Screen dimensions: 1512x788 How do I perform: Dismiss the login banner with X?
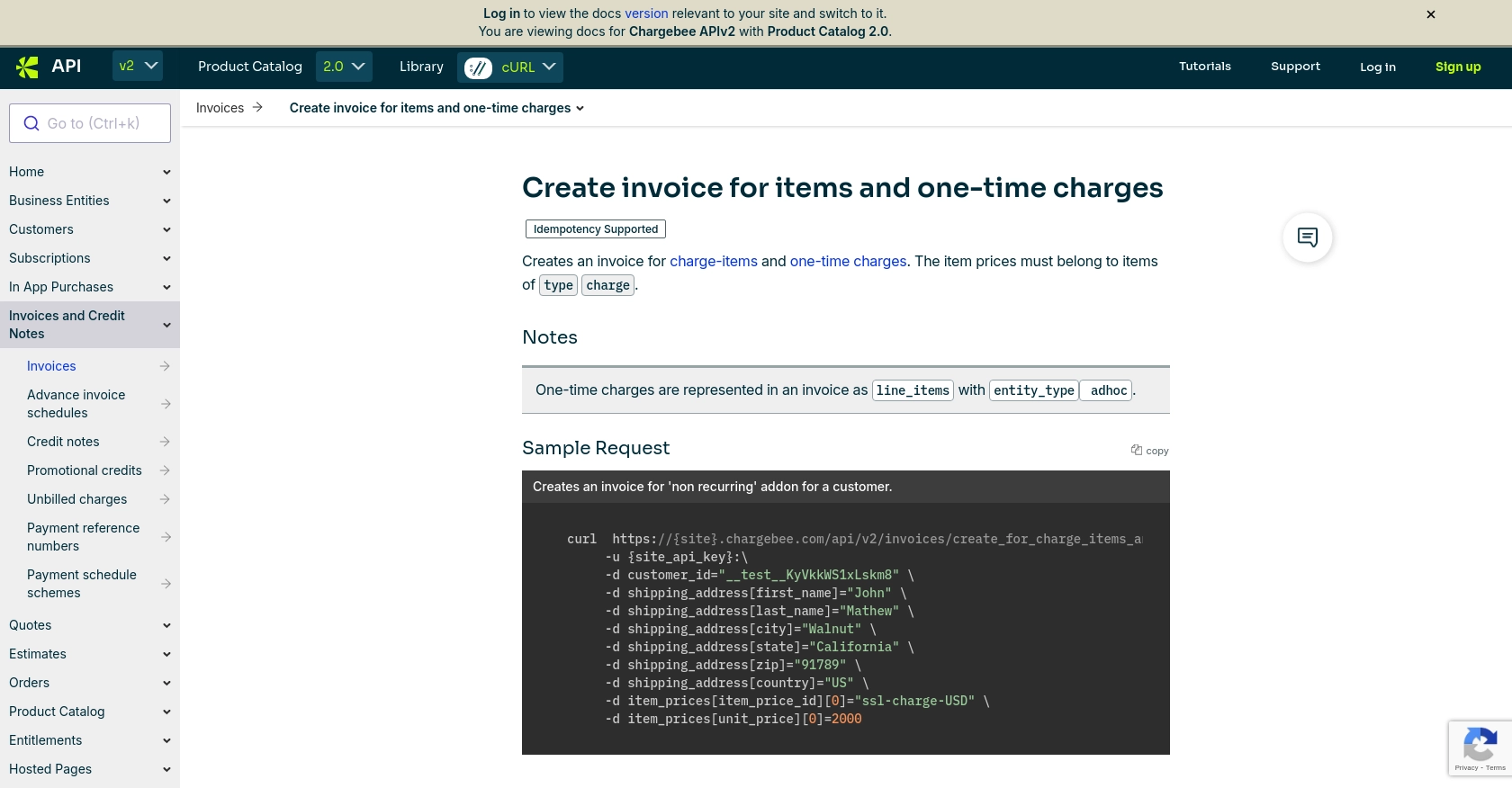(1431, 14)
